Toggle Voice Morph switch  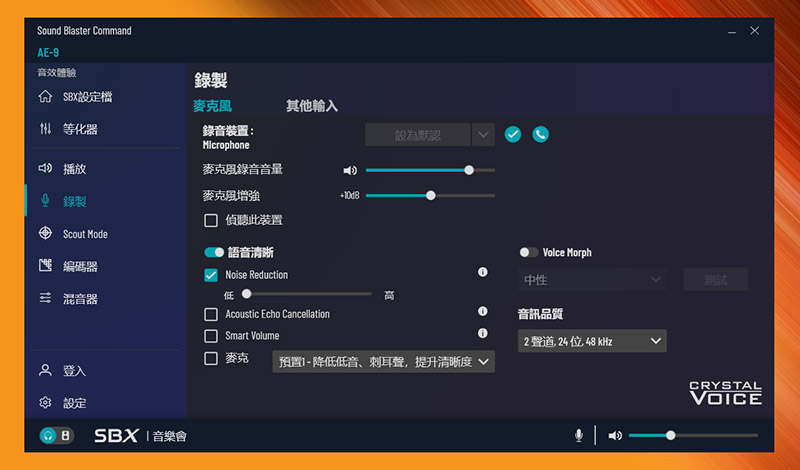(x=529, y=252)
